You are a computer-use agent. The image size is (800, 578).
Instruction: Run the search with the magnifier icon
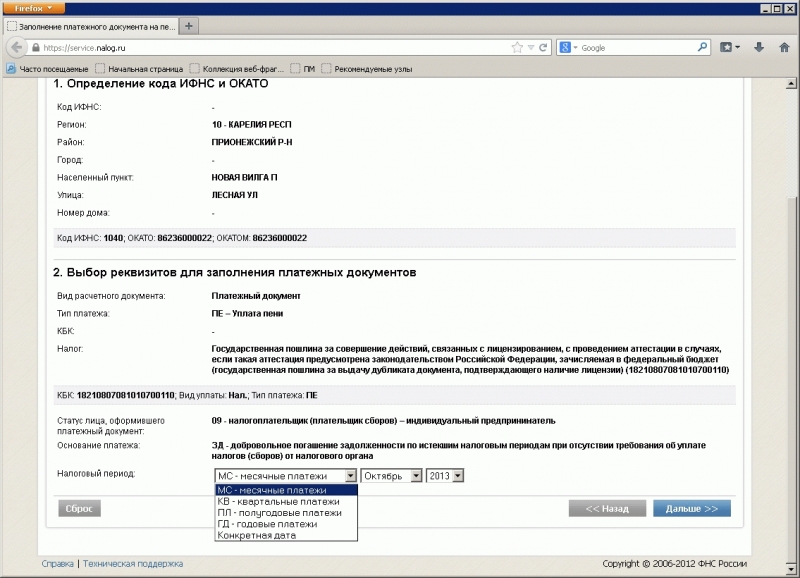point(702,46)
